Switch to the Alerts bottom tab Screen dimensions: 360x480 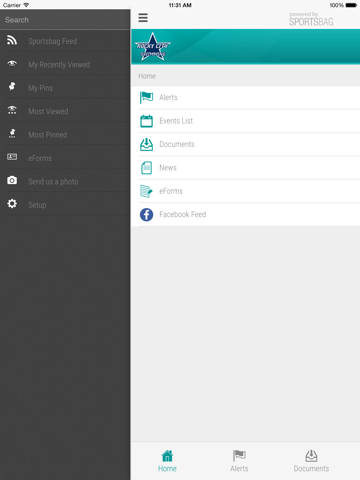tap(239, 461)
